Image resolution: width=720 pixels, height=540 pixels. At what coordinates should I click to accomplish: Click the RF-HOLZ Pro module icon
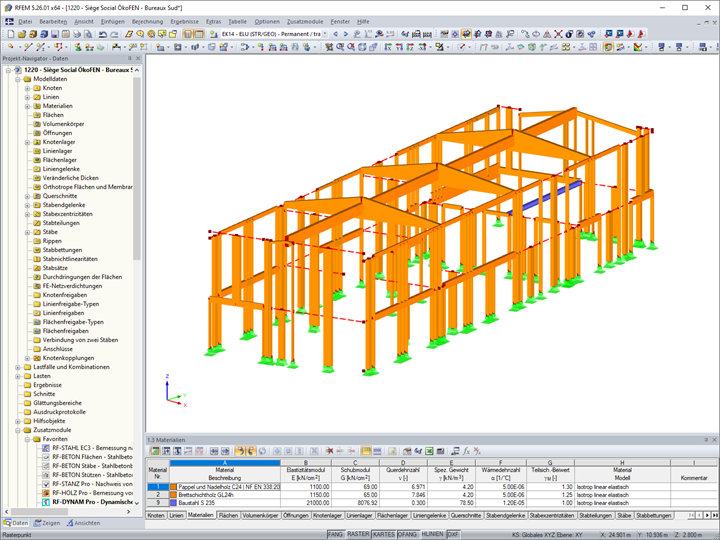(46, 493)
